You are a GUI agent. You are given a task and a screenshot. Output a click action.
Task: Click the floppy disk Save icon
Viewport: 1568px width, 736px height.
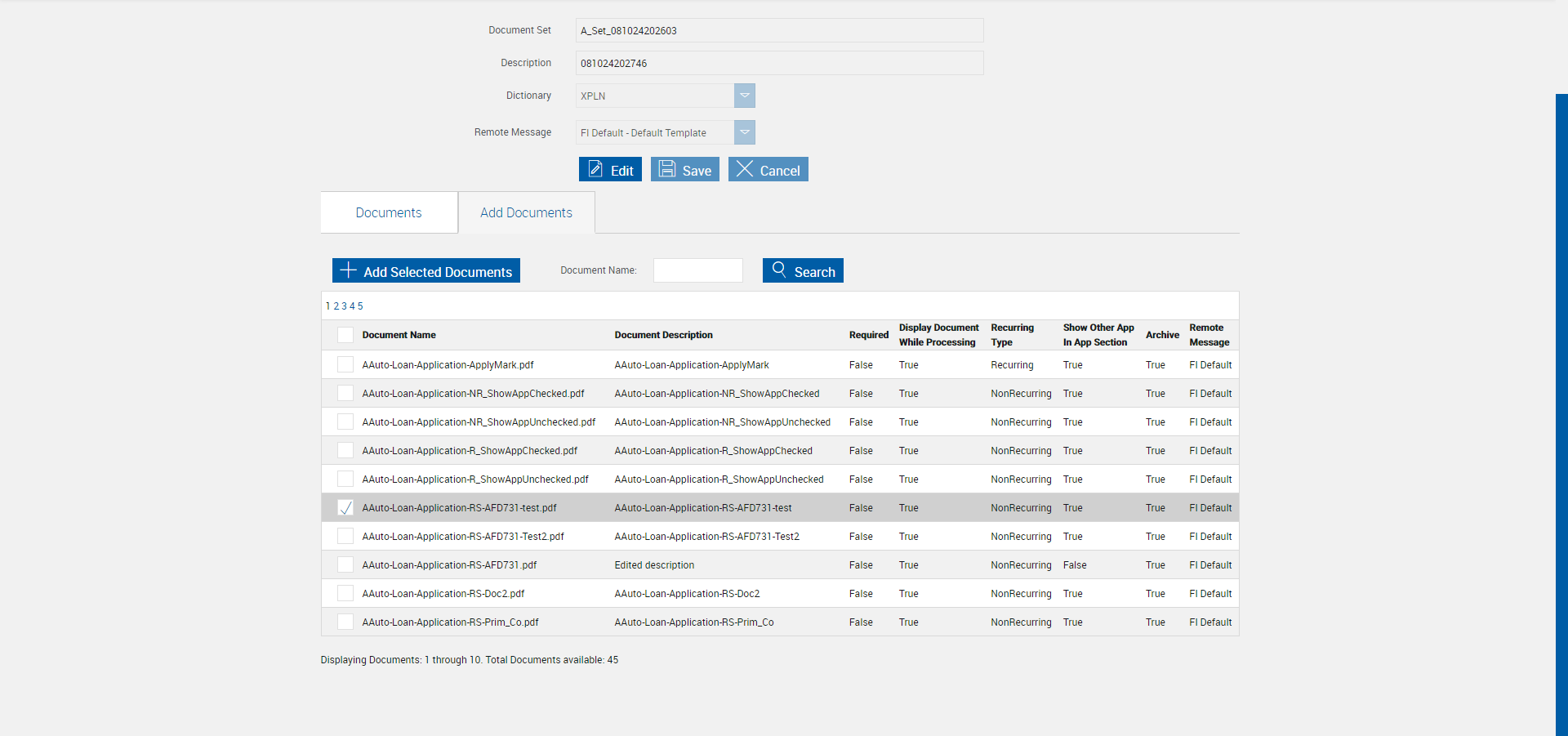(x=667, y=169)
